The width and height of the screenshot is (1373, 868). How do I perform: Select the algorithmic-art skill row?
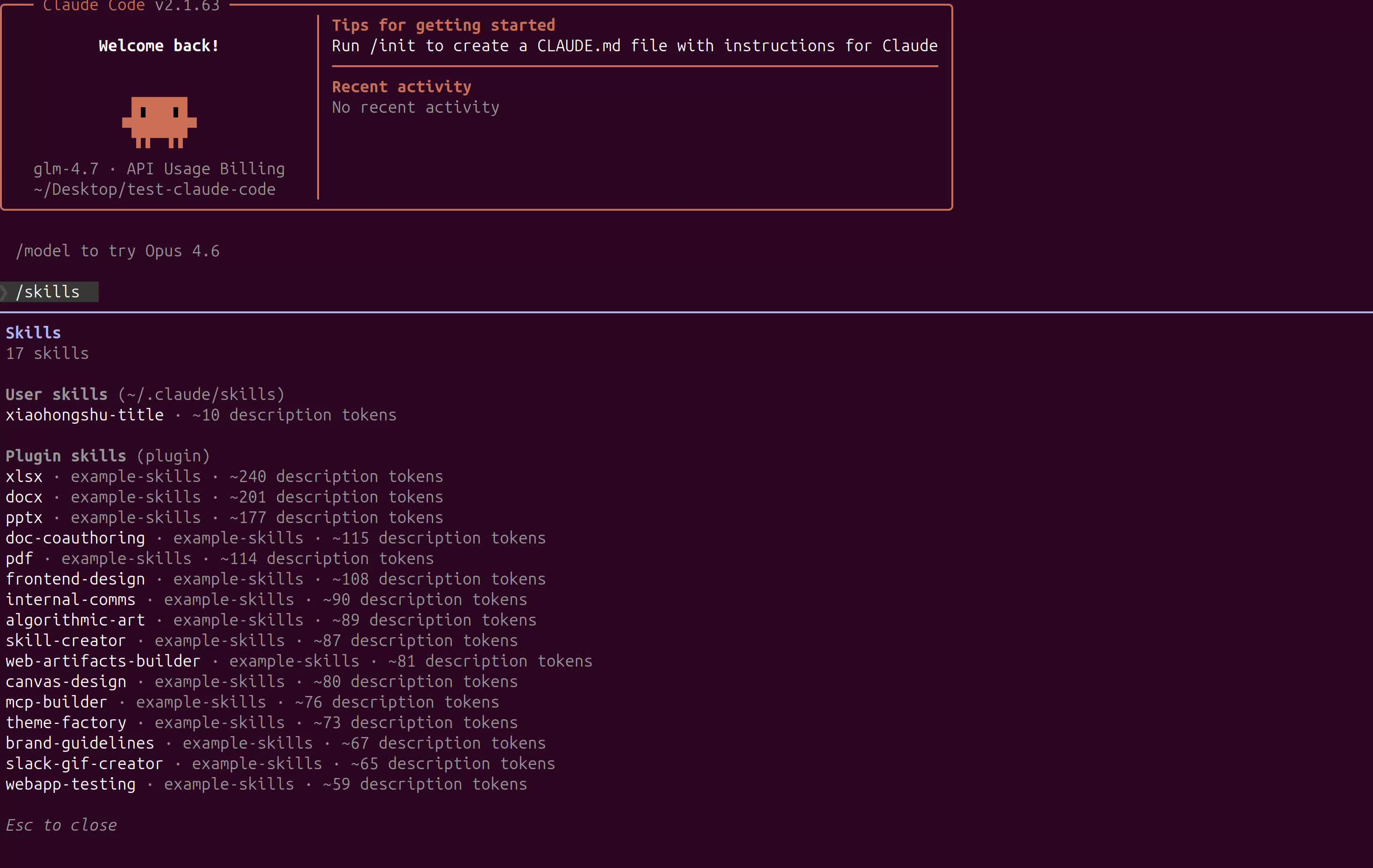point(271,620)
